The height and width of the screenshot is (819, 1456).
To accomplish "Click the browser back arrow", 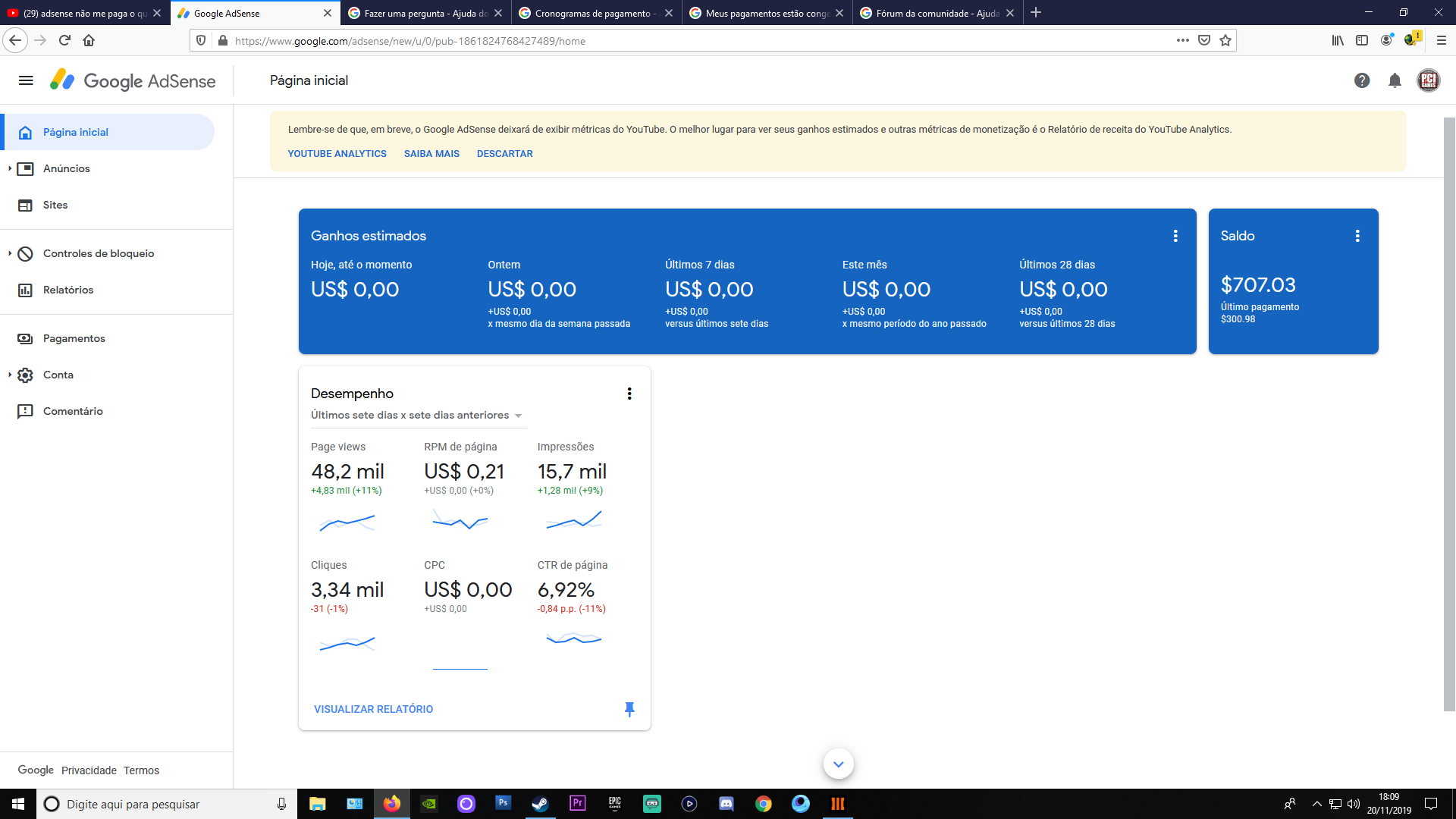I will click(15, 40).
